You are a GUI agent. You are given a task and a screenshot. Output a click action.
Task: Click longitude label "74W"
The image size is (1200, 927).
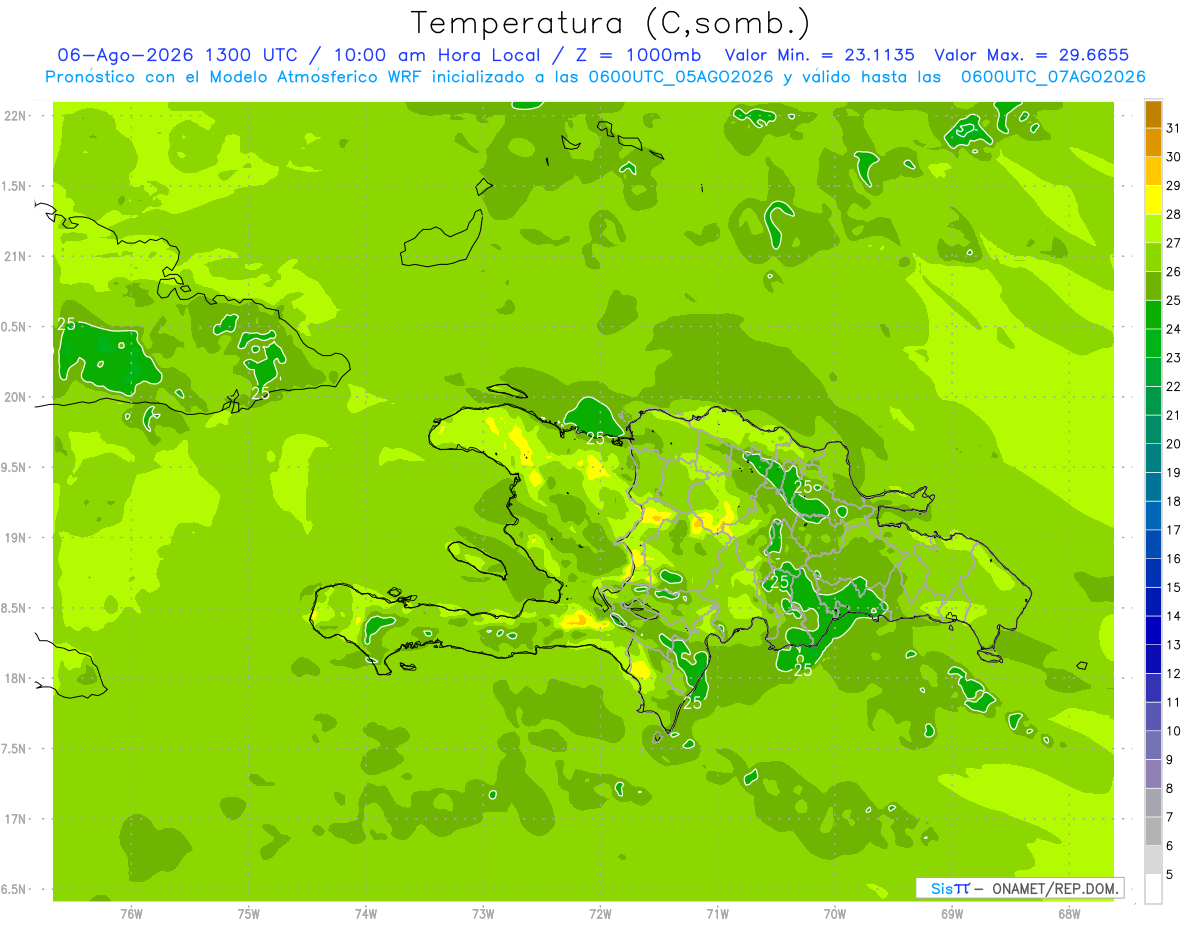pyautogui.click(x=366, y=914)
